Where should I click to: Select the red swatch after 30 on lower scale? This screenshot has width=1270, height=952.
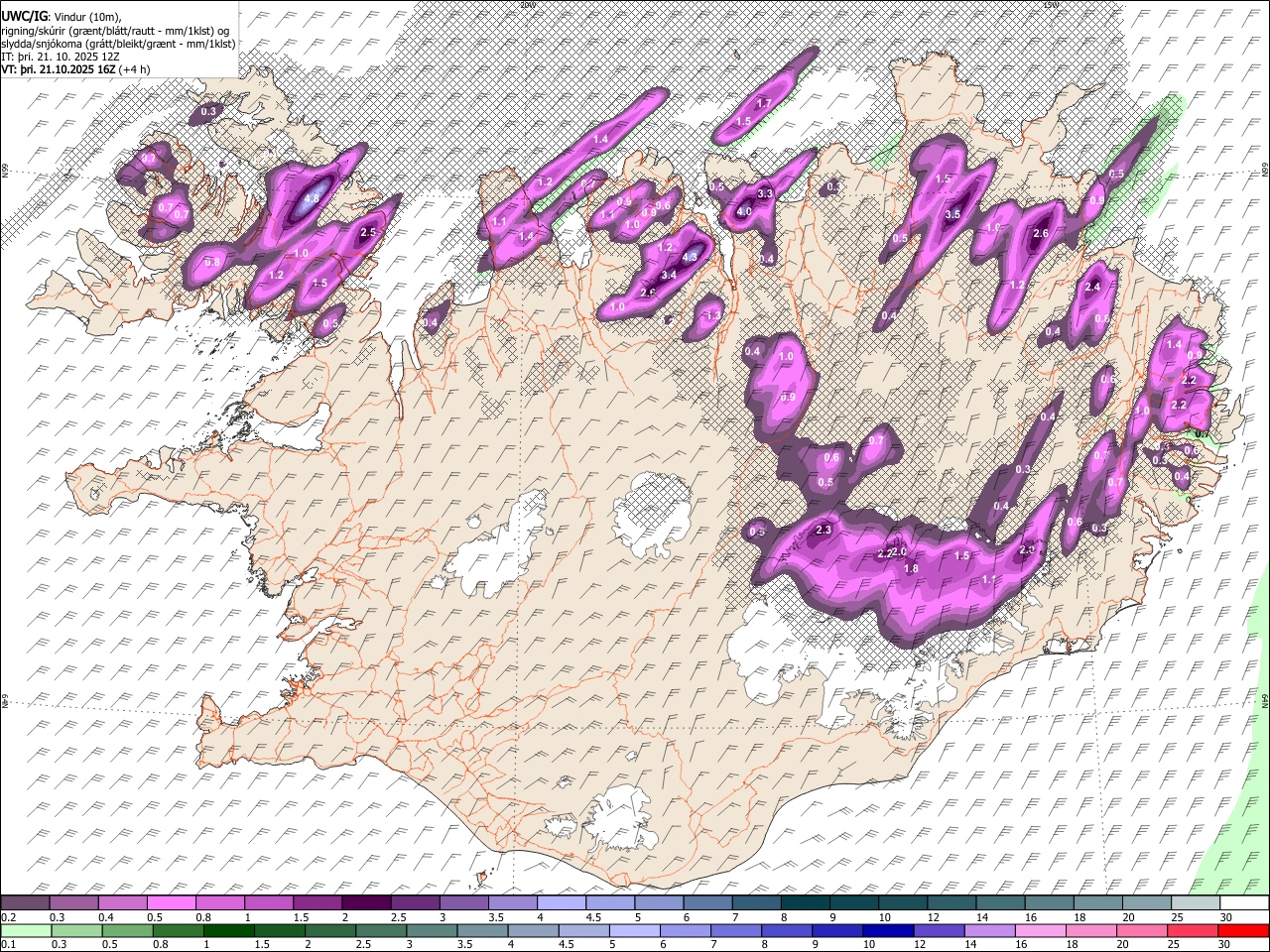1242,930
